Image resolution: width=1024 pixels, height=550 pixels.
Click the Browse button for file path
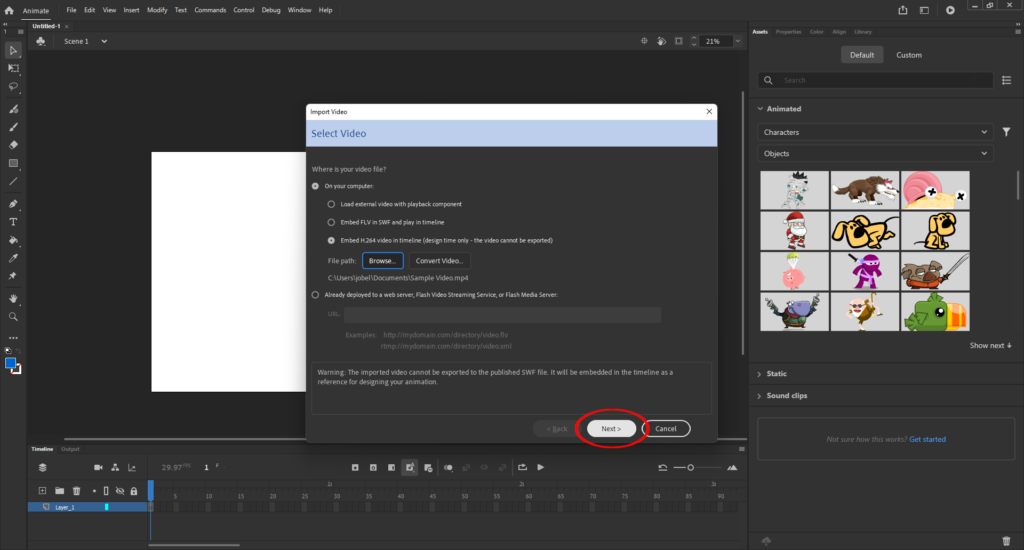click(x=382, y=260)
